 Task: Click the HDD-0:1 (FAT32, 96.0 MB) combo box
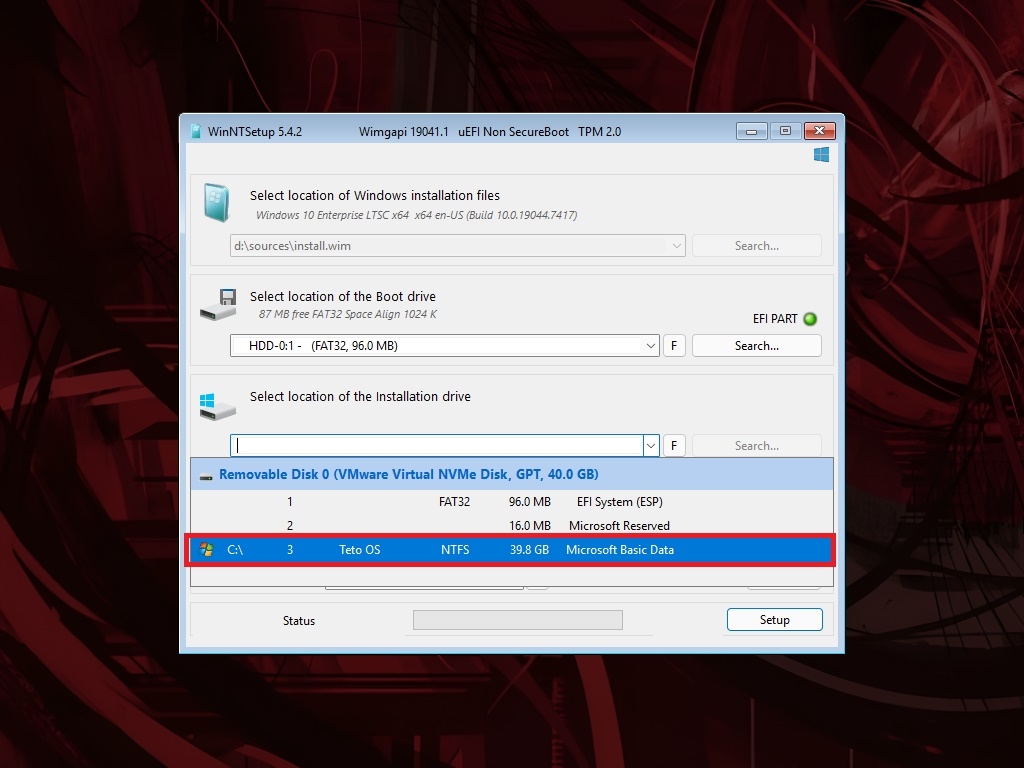click(x=445, y=345)
